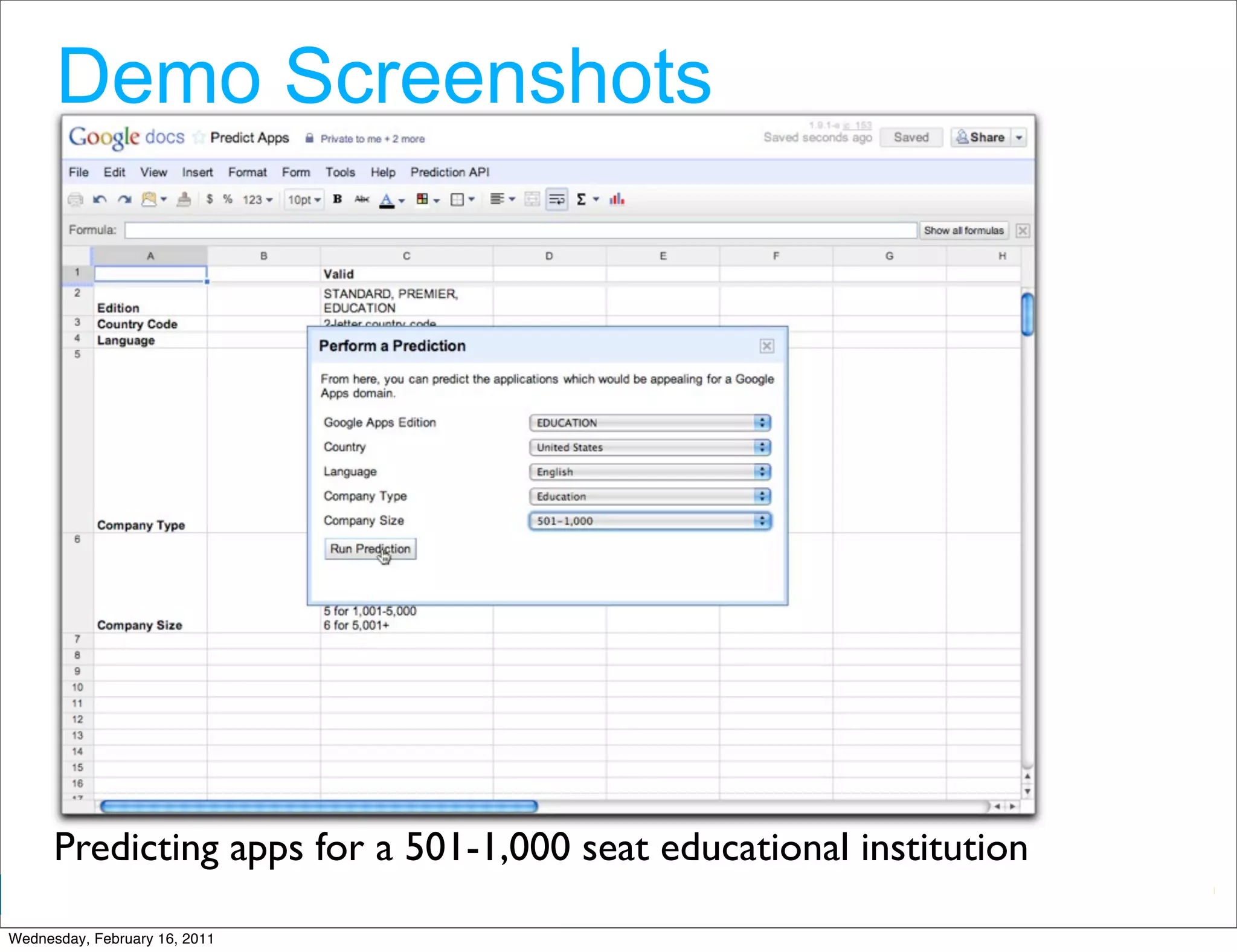Open the Help menu

[383, 172]
